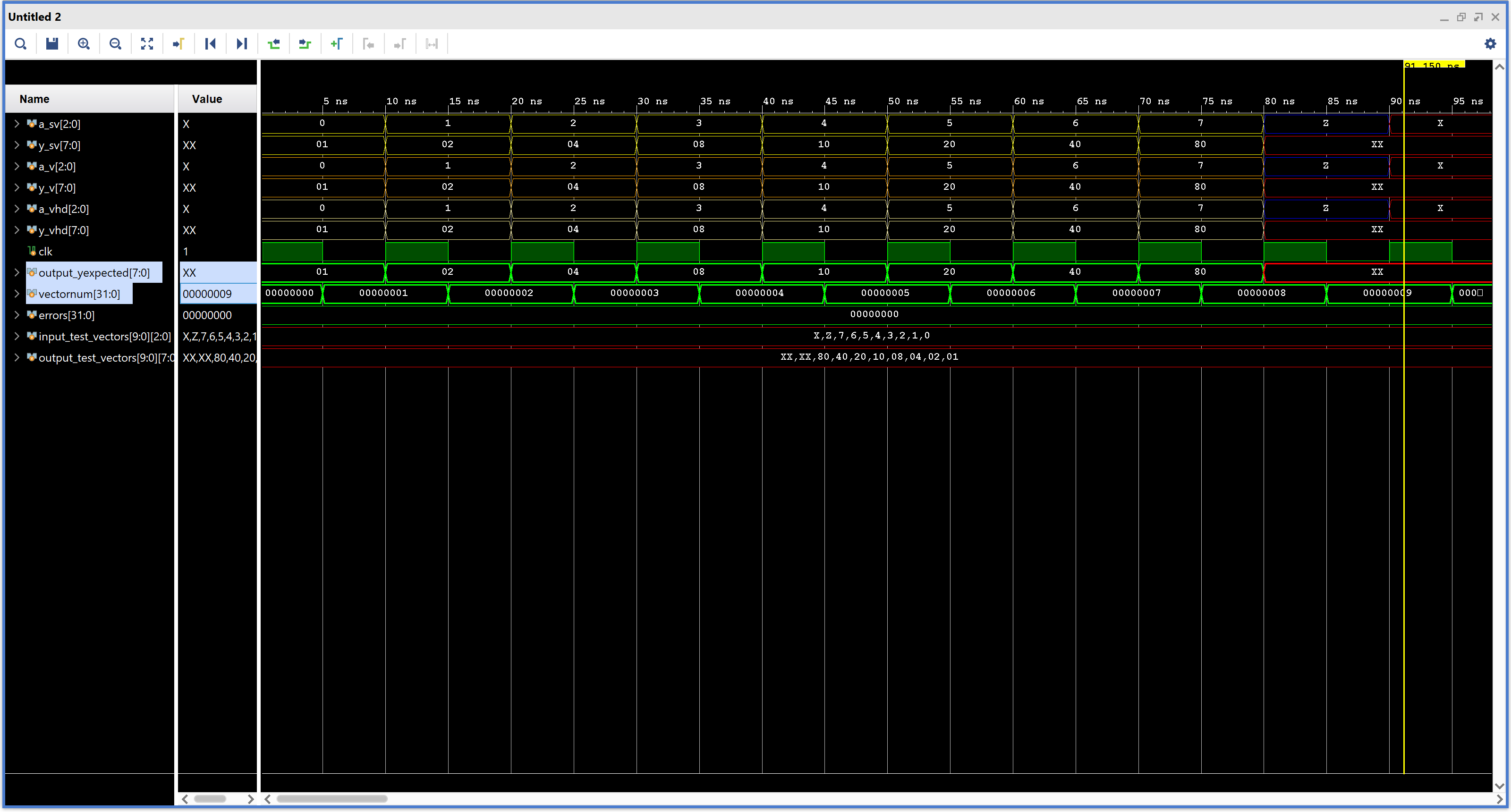Click the Search magnifier toolbar icon
This screenshot has width=1511, height=812.
20,44
